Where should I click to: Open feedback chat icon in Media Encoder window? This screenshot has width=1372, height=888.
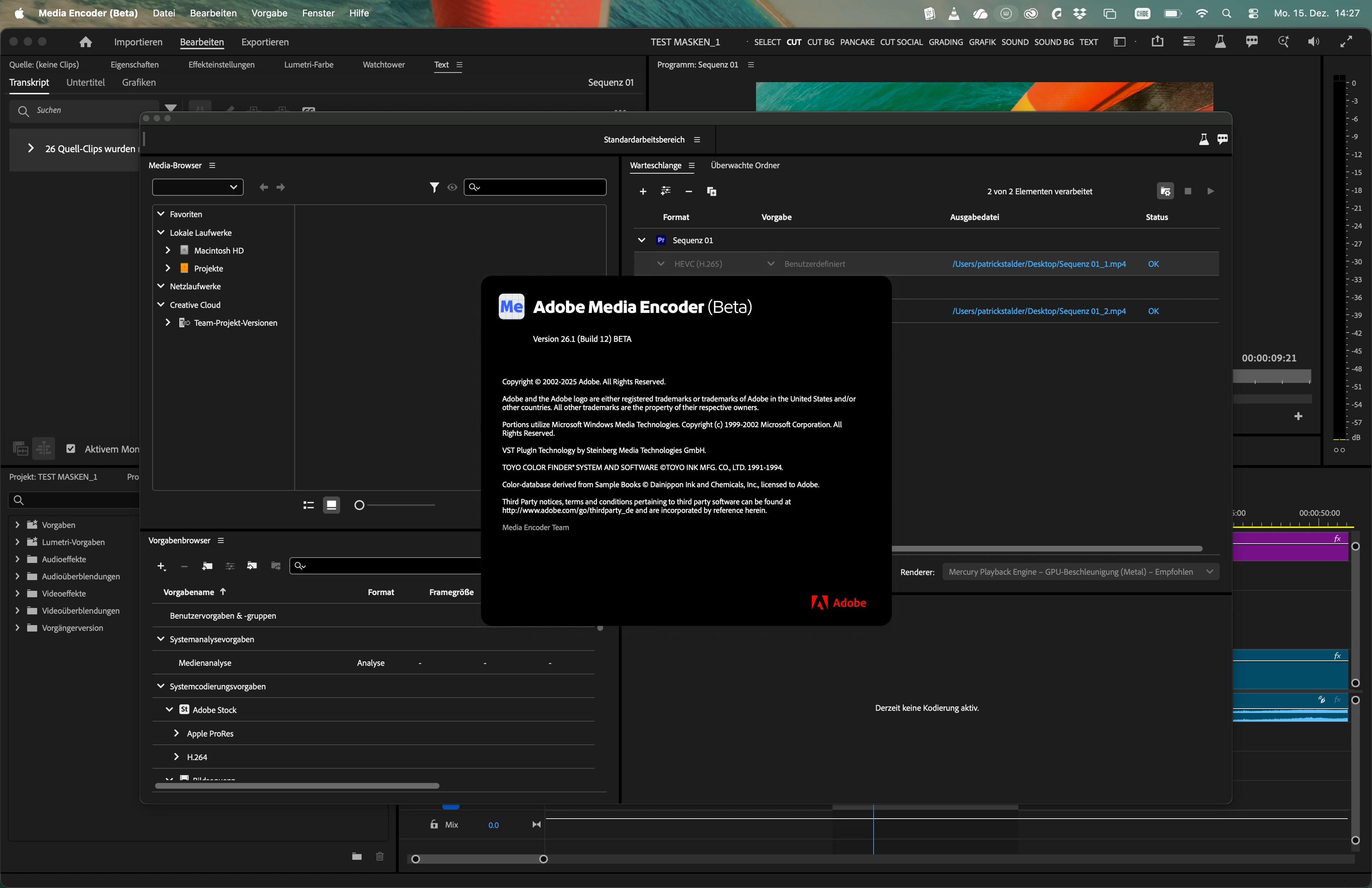[x=1222, y=139]
